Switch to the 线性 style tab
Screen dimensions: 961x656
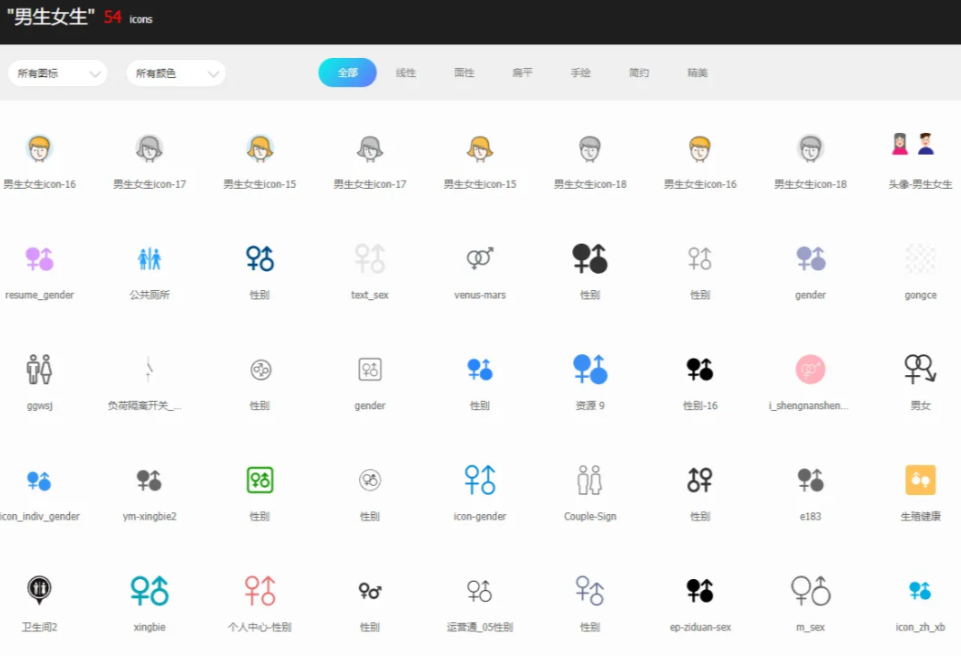tap(406, 73)
